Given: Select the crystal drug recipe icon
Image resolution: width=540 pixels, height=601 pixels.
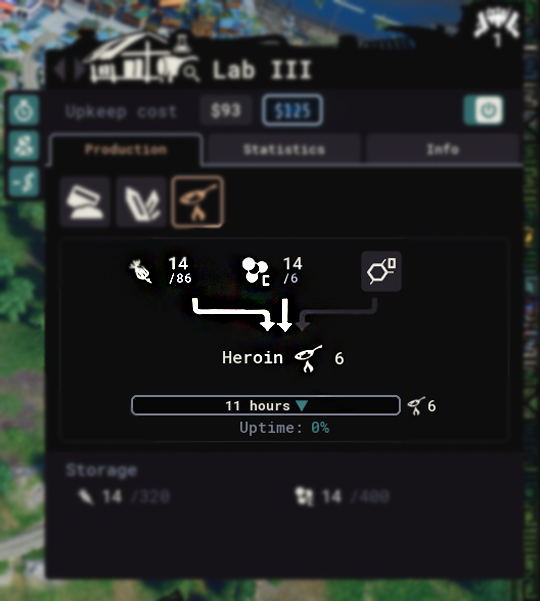Looking at the screenshot, I should pos(141,202).
